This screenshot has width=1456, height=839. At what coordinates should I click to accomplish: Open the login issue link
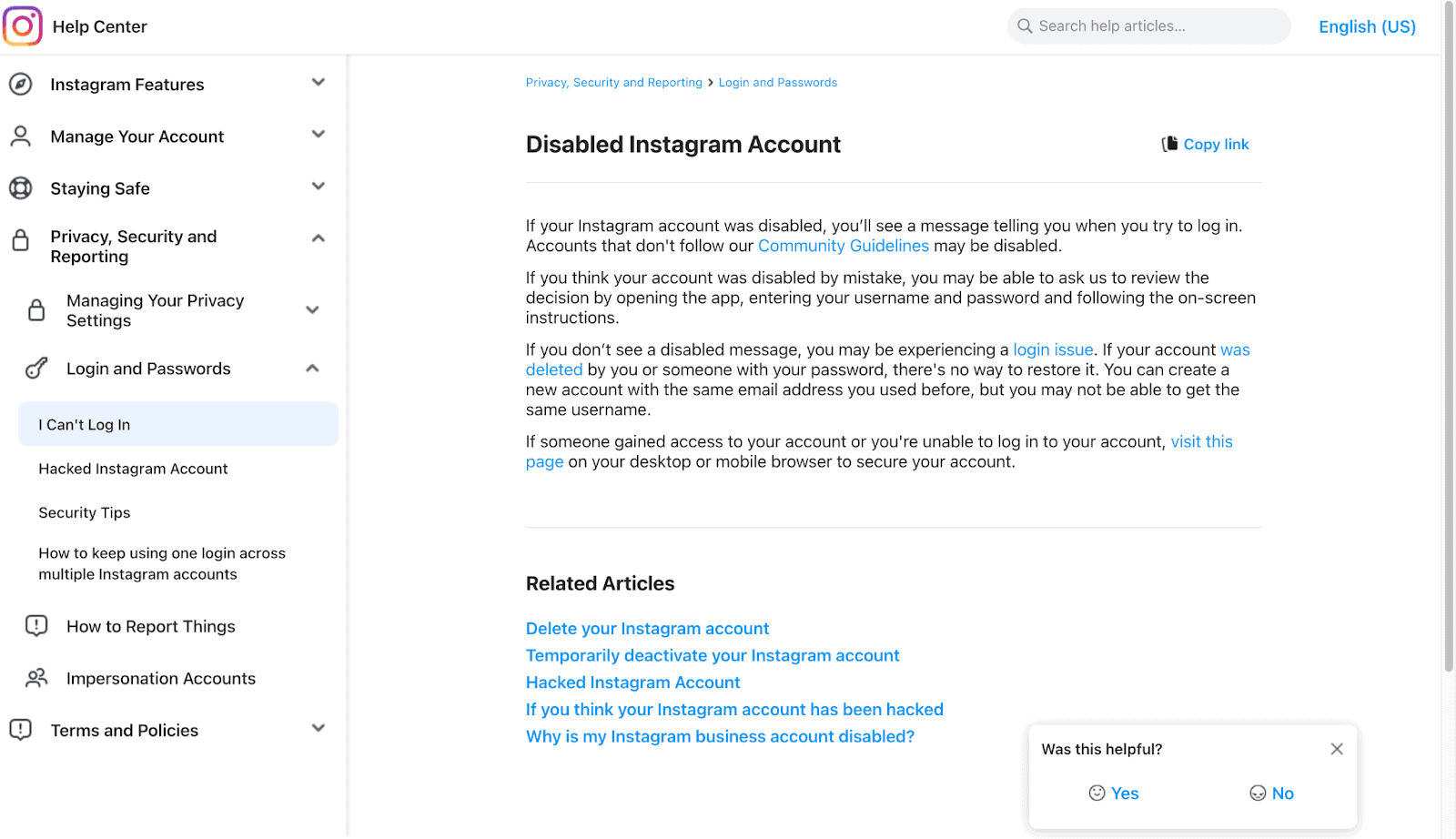pos(1053,349)
